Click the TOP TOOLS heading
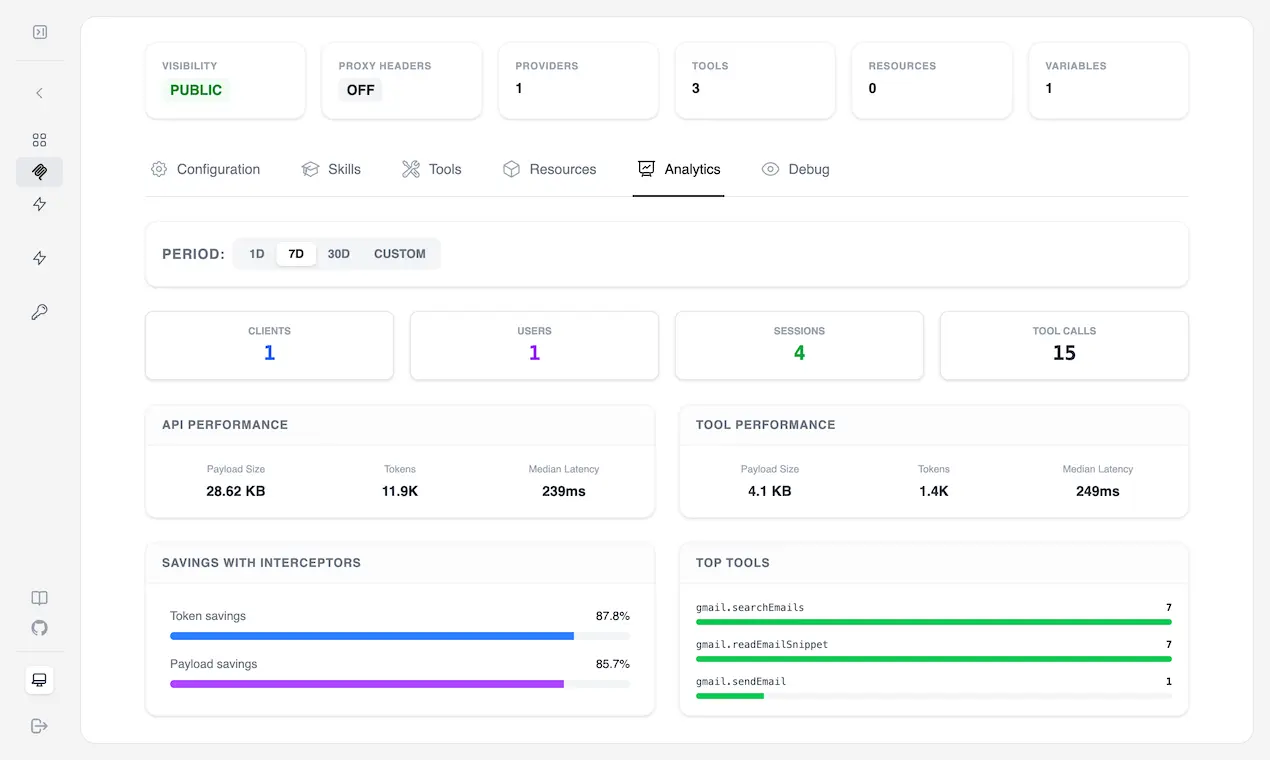 [733, 563]
